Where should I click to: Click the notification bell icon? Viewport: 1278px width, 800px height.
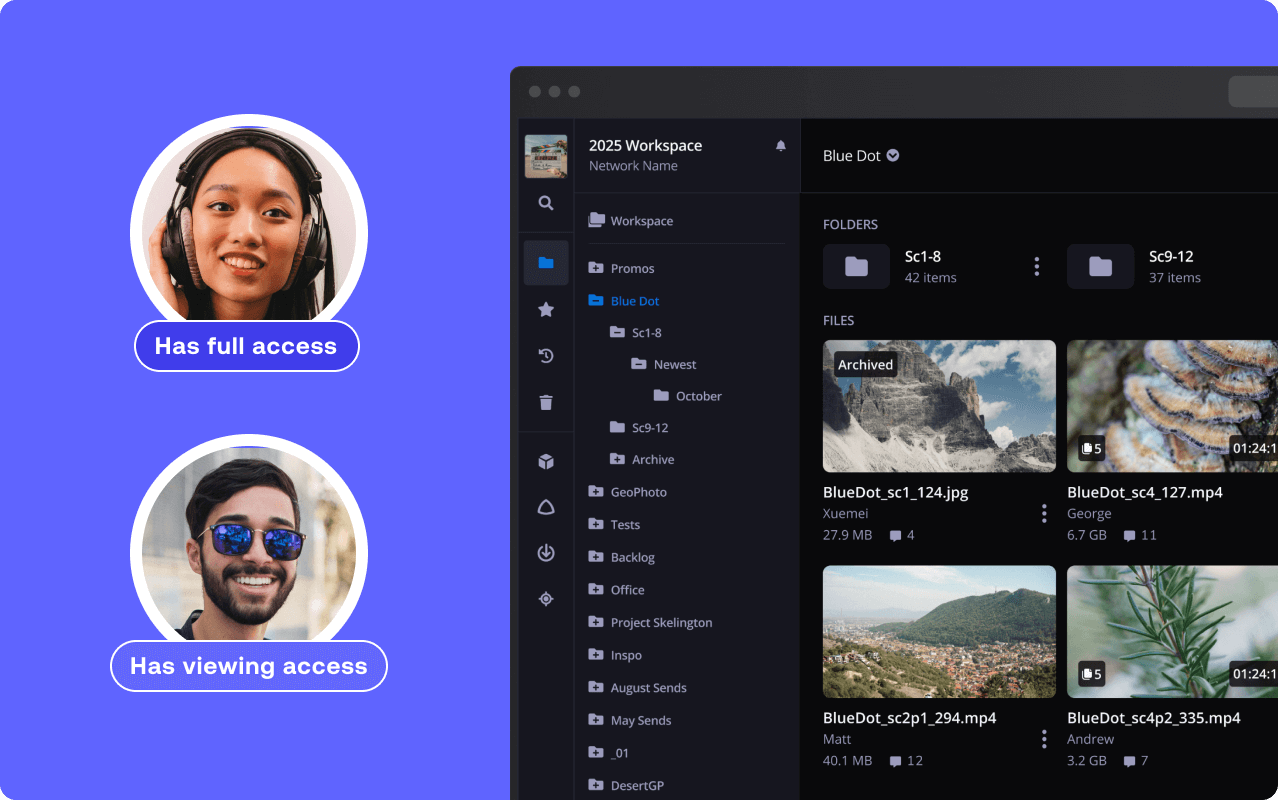pos(781,146)
